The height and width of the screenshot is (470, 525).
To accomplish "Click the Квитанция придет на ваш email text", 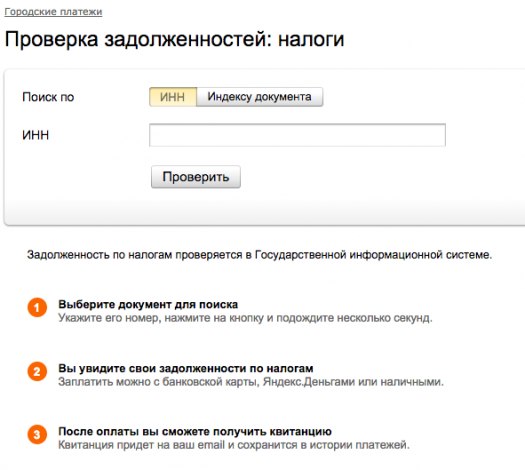I will pos(234,445).
